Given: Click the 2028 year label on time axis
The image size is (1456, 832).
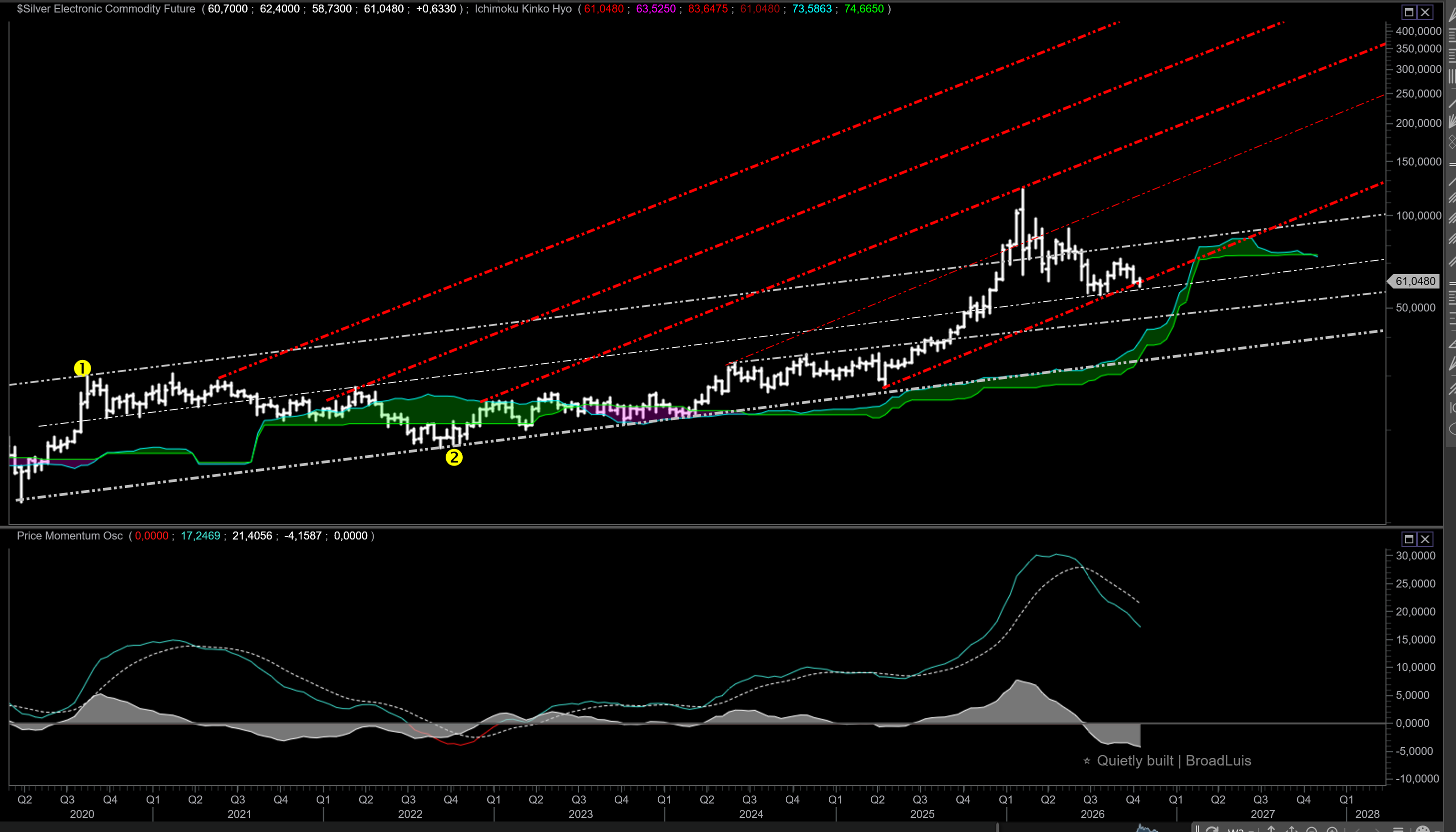Looking at the screenshot, I should coord(1367,814).
